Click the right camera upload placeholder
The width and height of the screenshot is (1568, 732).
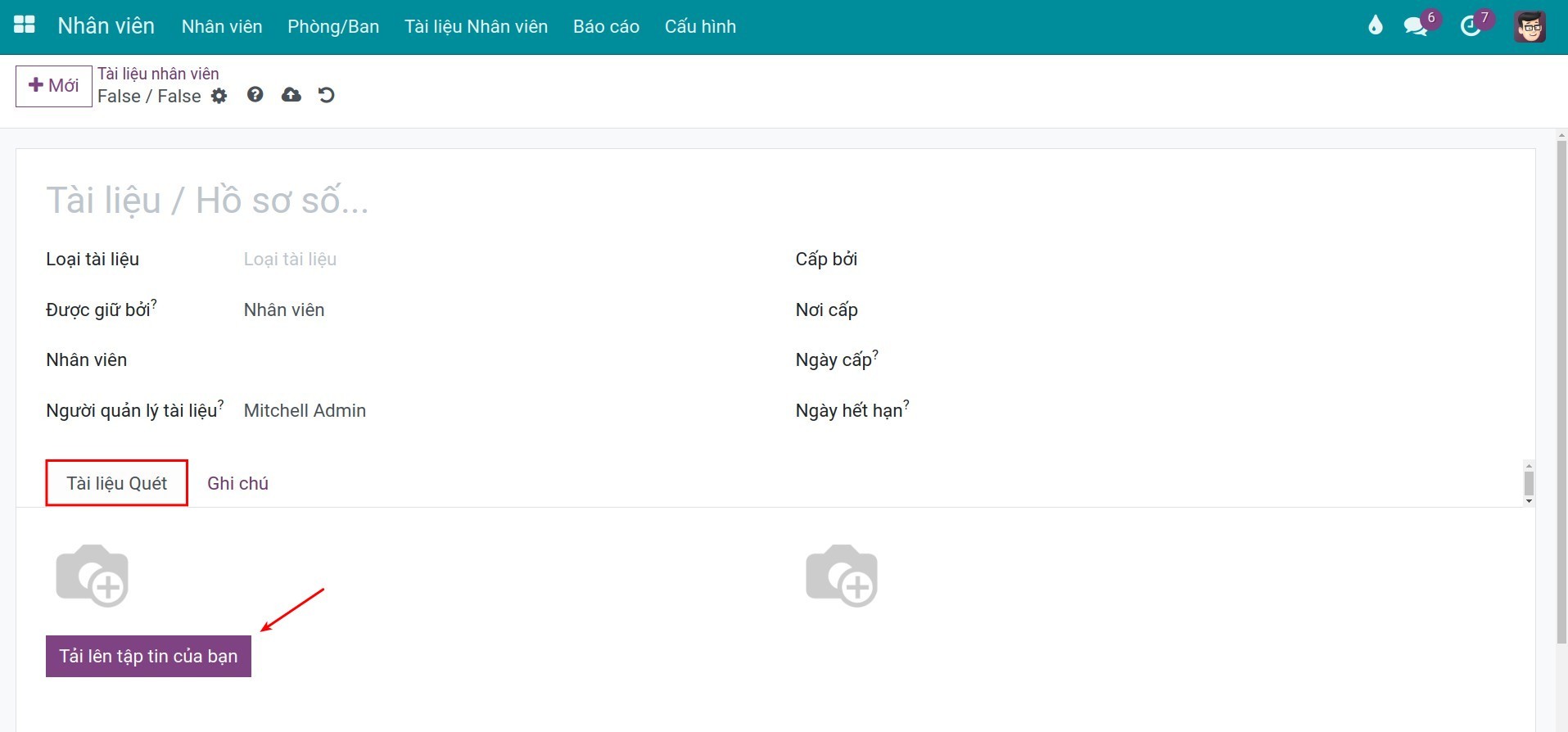(842, 575)
